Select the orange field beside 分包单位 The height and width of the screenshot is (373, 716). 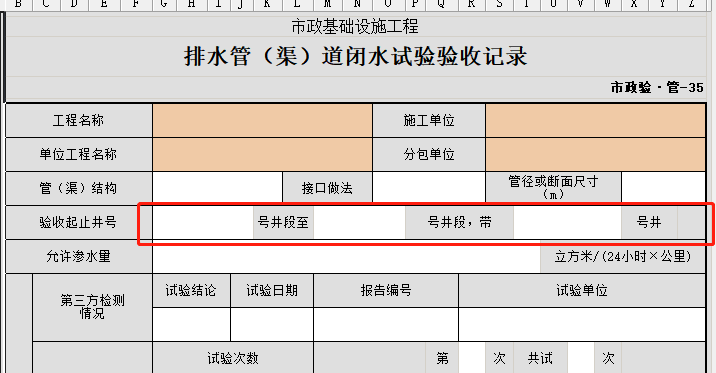(595, 155)
